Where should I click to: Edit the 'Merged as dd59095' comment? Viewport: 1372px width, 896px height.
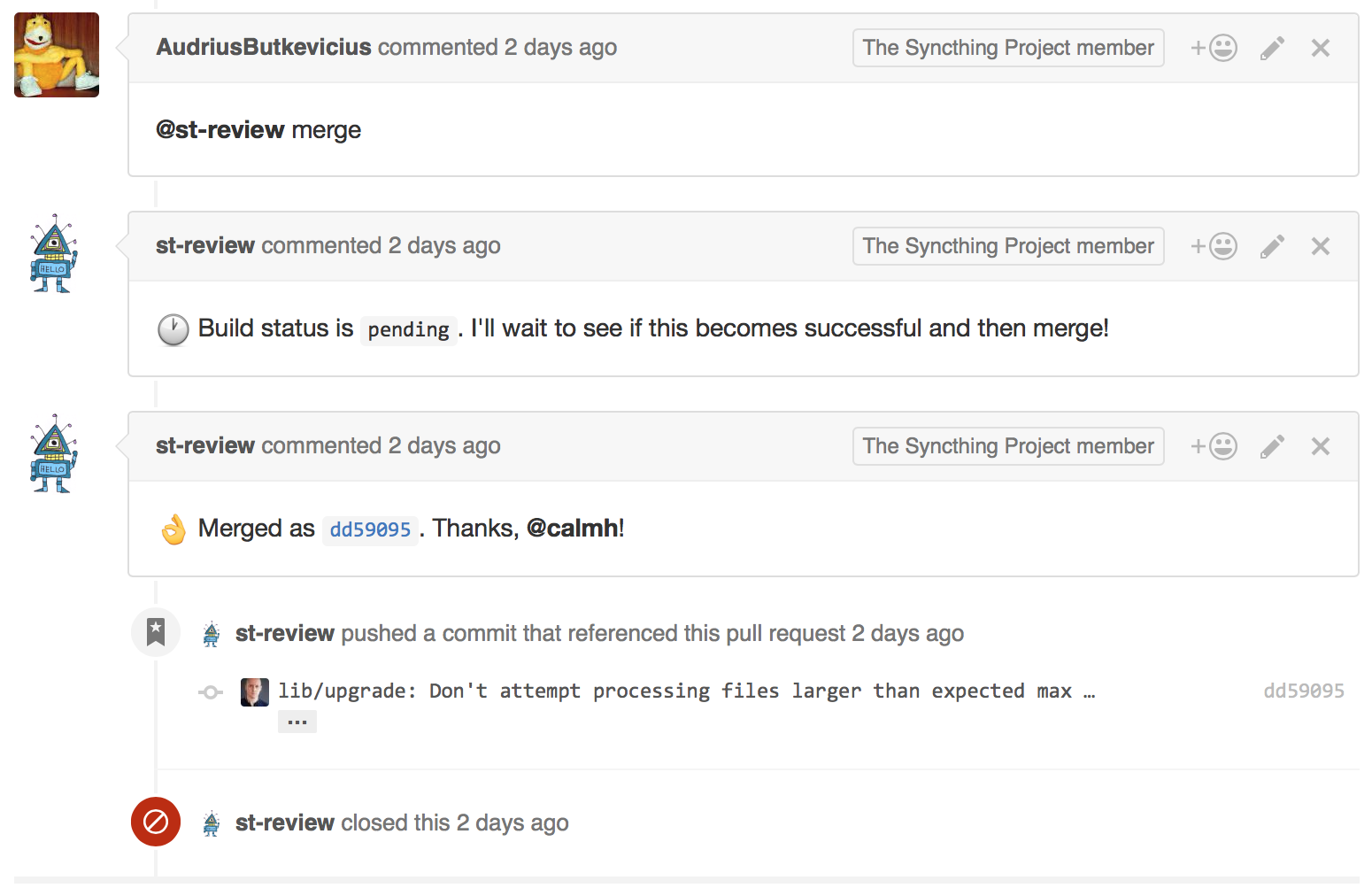[1272, 446]
